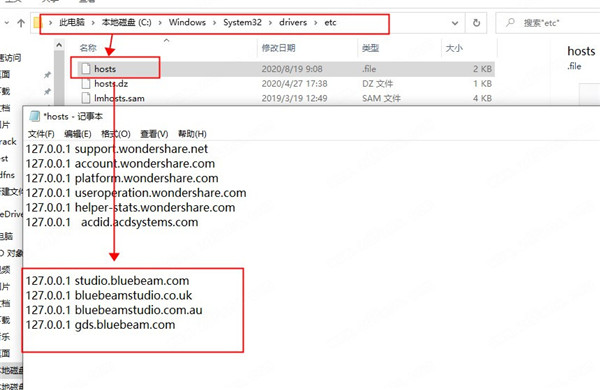Select drivers in the address path
This screenshot has width=600, height=390.
point(293,23)
